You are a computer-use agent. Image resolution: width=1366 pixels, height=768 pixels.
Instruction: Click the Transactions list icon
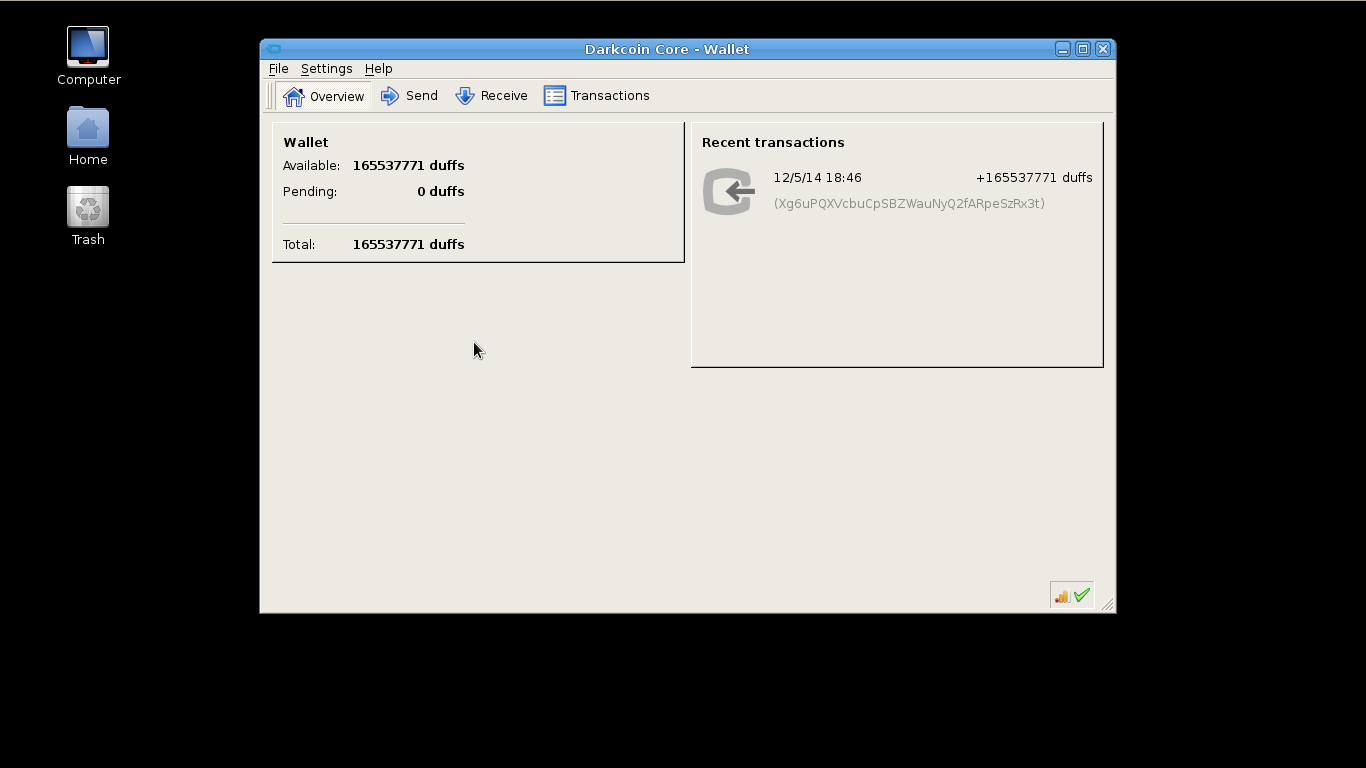pyautogui.click(x=555, y=96)
